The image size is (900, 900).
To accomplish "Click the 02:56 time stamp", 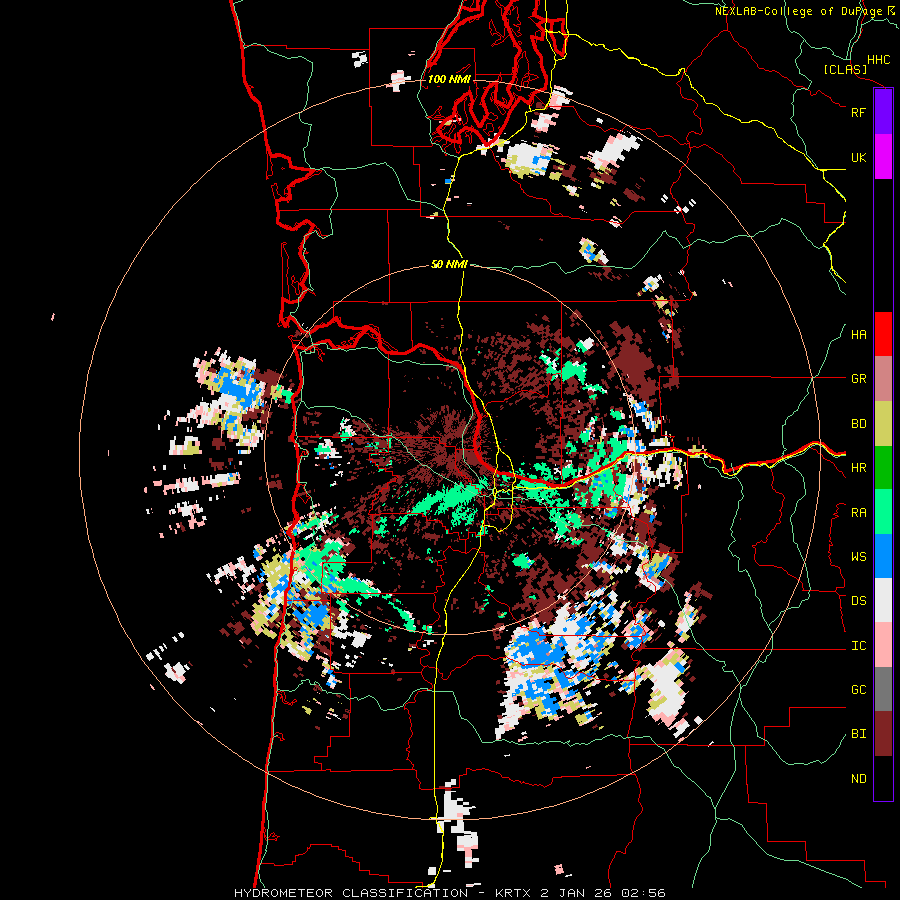I will (x=645, y=893).
